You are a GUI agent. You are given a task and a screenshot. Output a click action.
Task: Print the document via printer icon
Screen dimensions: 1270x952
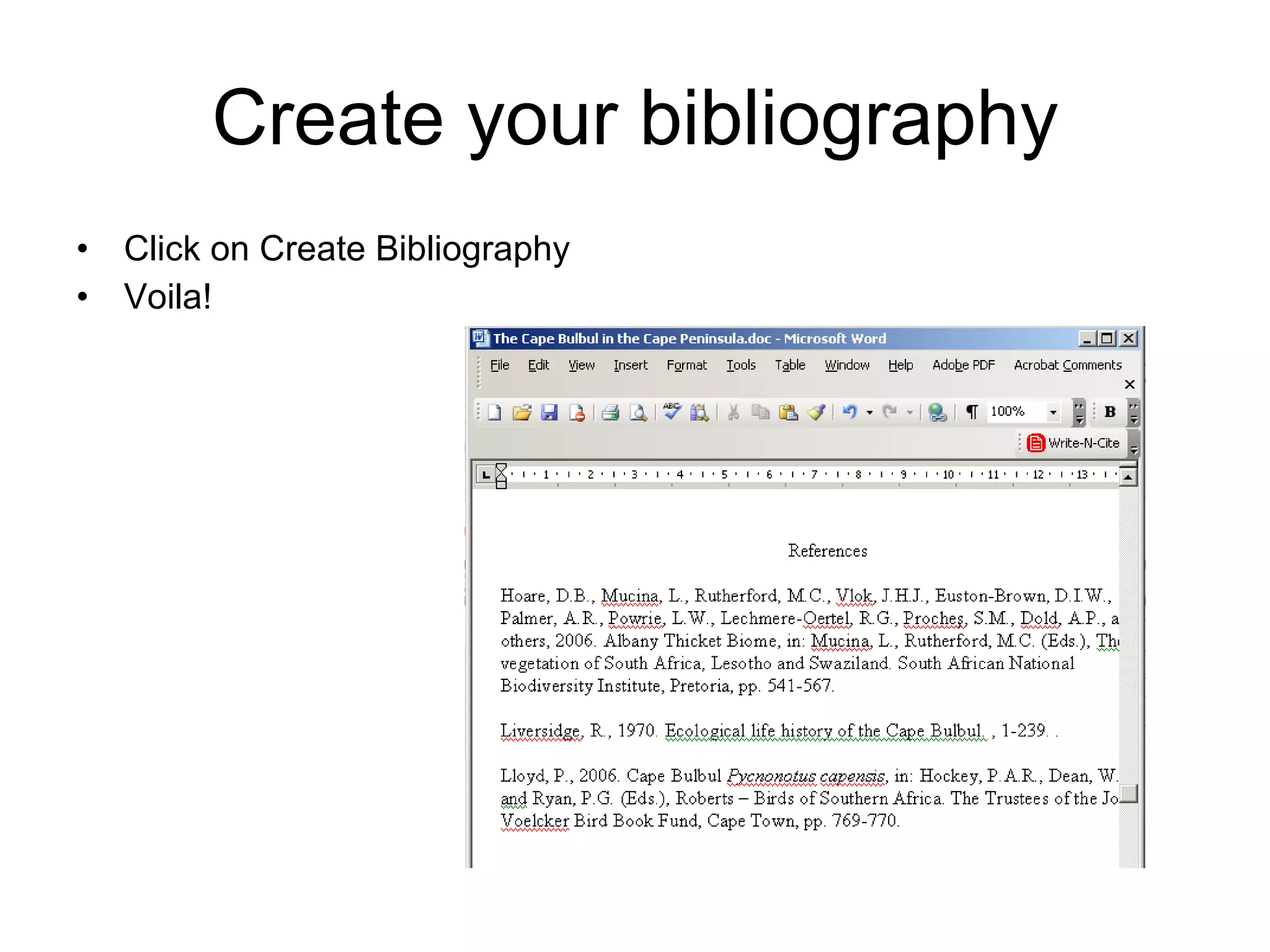click(x=610, y=412)
